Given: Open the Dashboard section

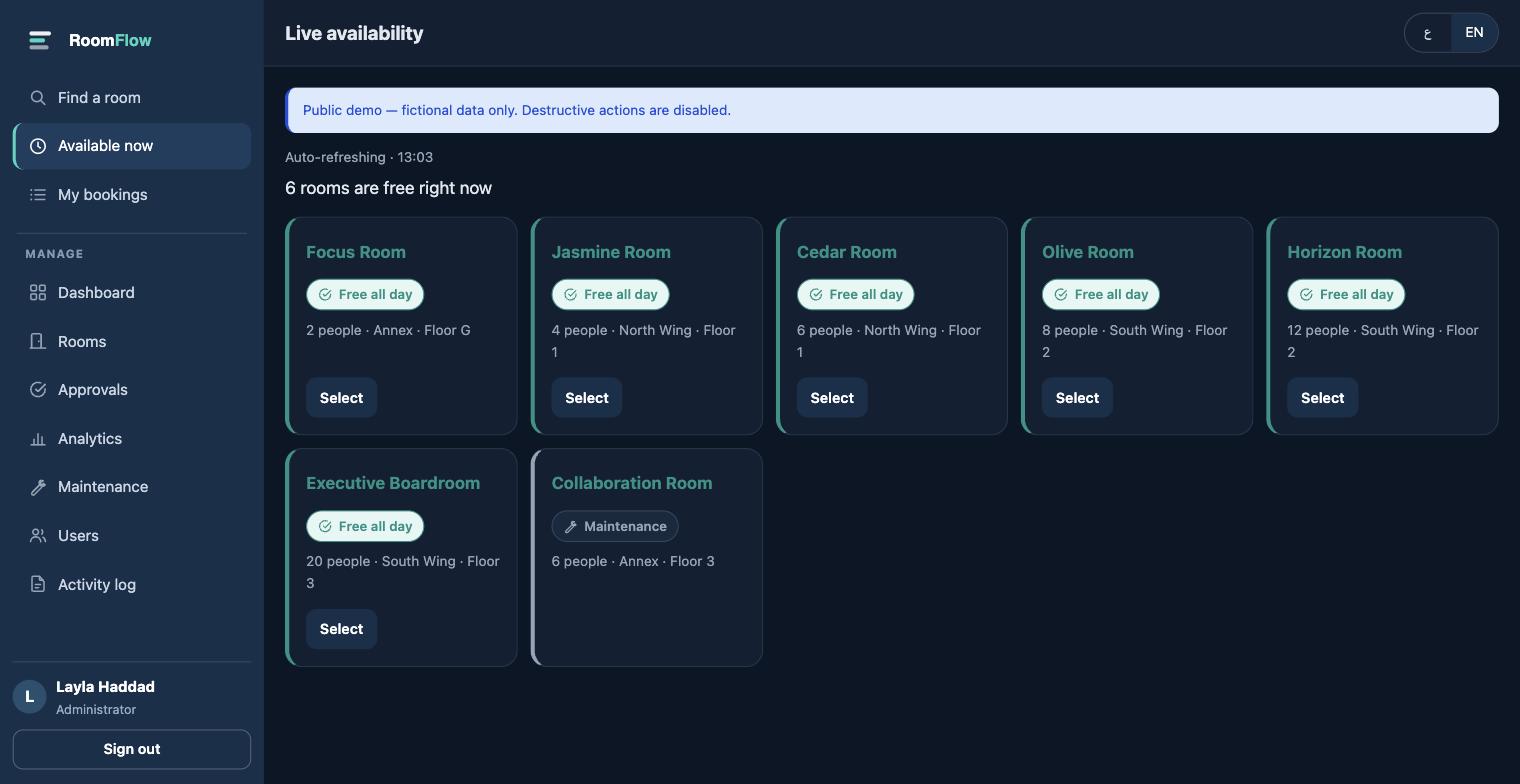Looking at the screenshot, I should point(132,293).
